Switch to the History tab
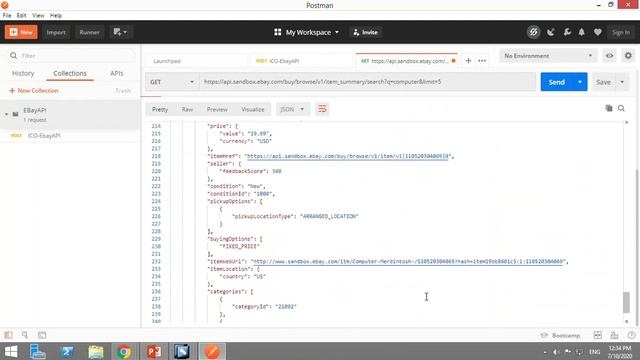 point(23,73)
